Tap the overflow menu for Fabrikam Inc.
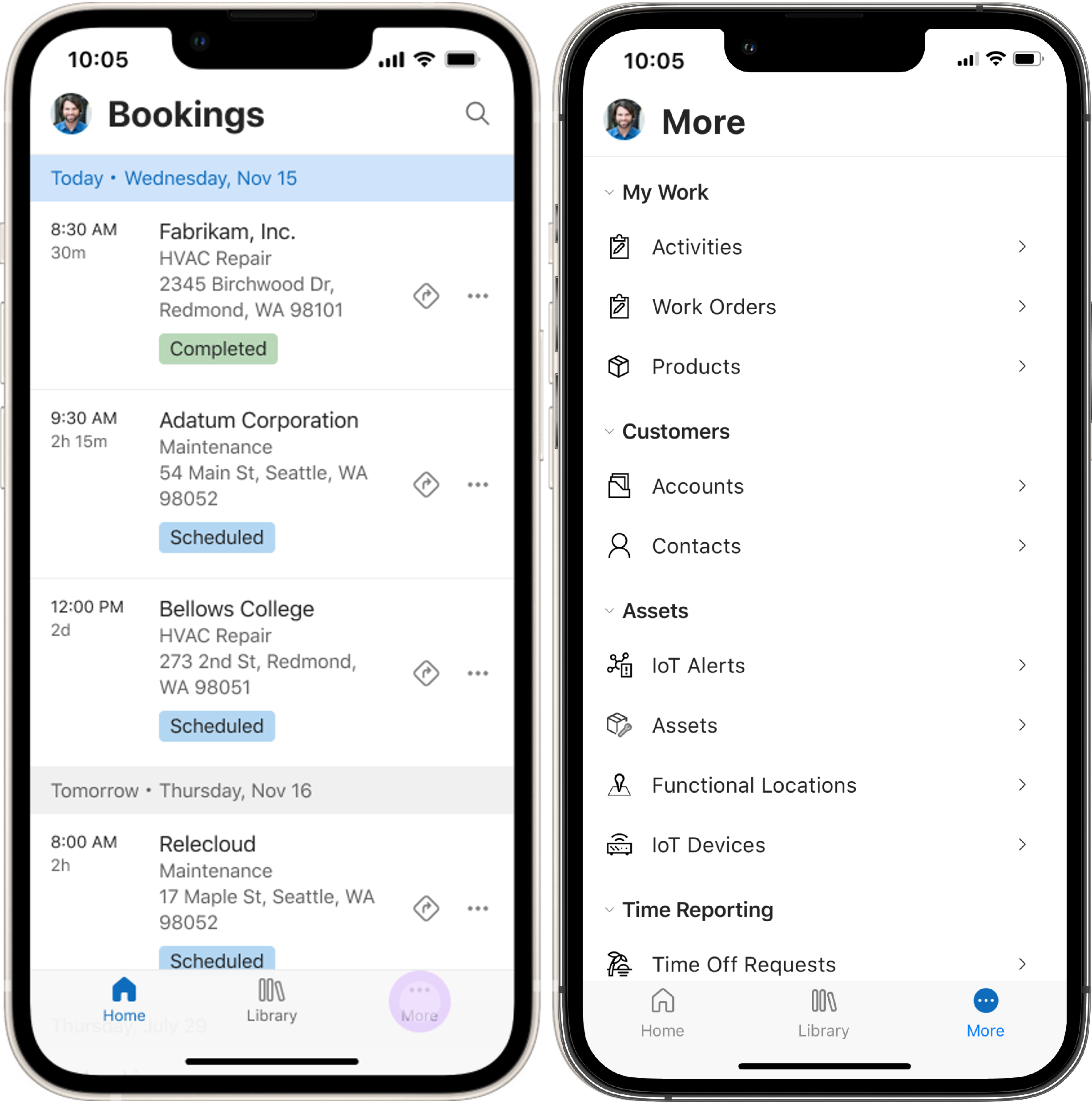The width and height of the screenshot is (1092, 1109). click(478, 296)
